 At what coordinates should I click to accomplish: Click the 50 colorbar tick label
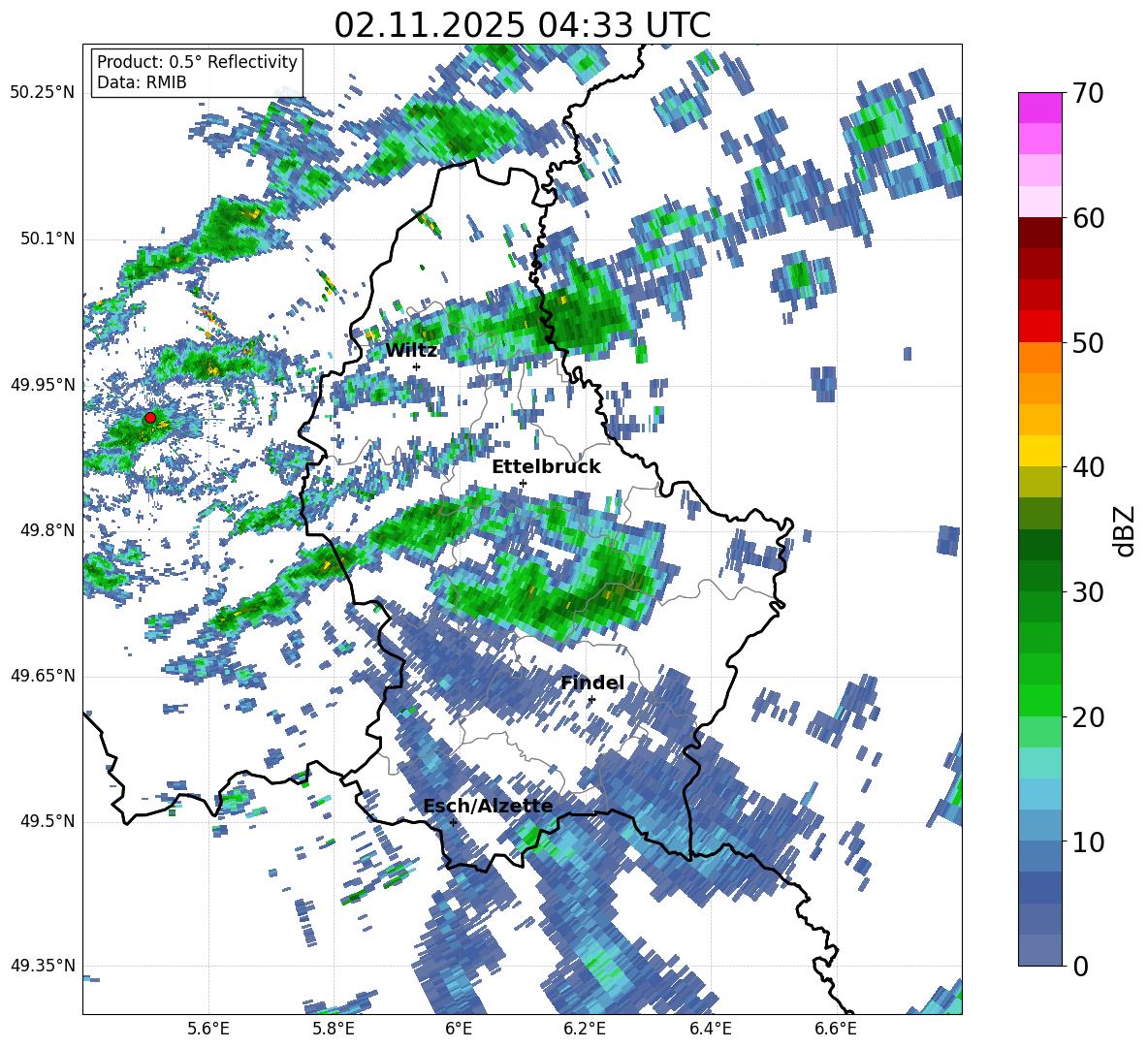1088,342
